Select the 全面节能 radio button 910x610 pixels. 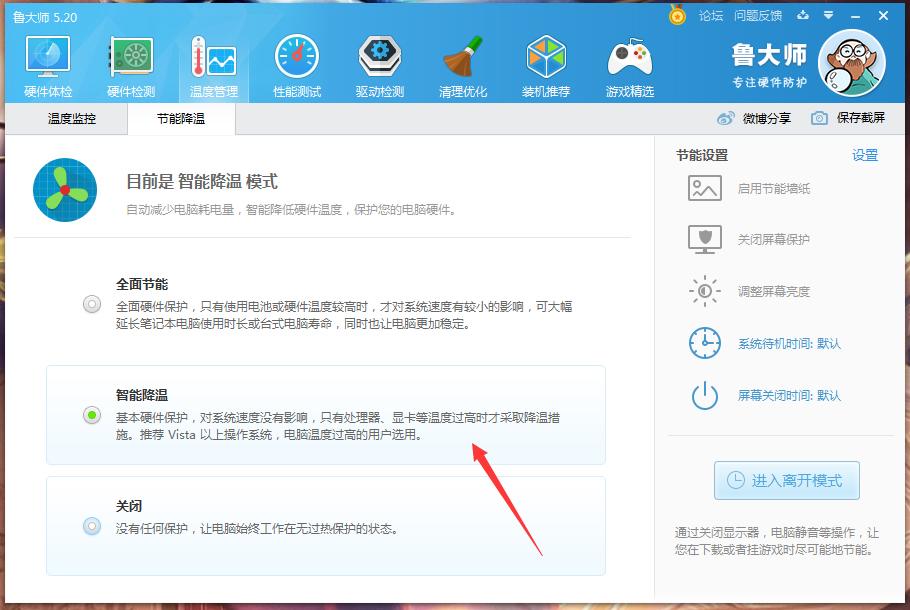tap(92, 304)
